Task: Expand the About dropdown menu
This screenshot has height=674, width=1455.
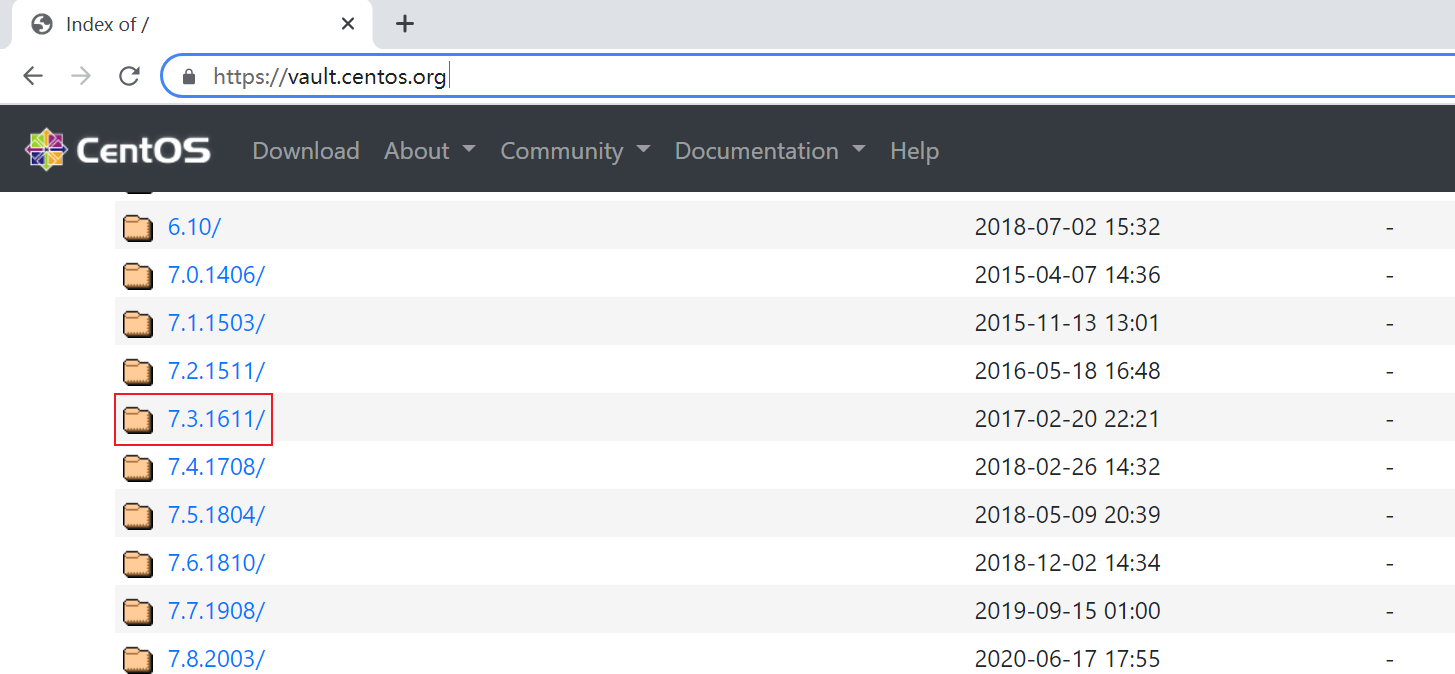Action: point(429,151)
